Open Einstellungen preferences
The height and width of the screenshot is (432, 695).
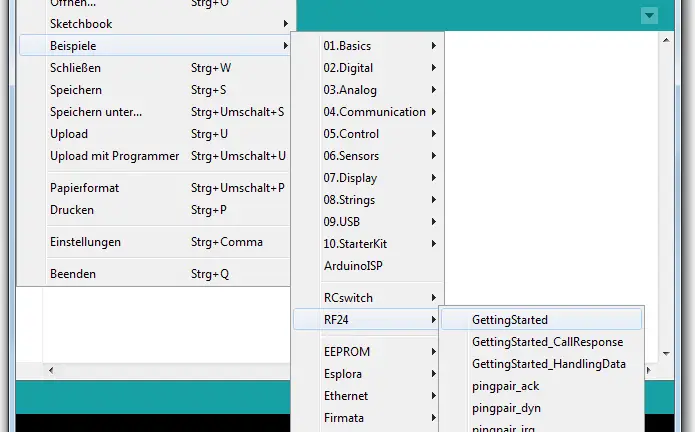155,242
